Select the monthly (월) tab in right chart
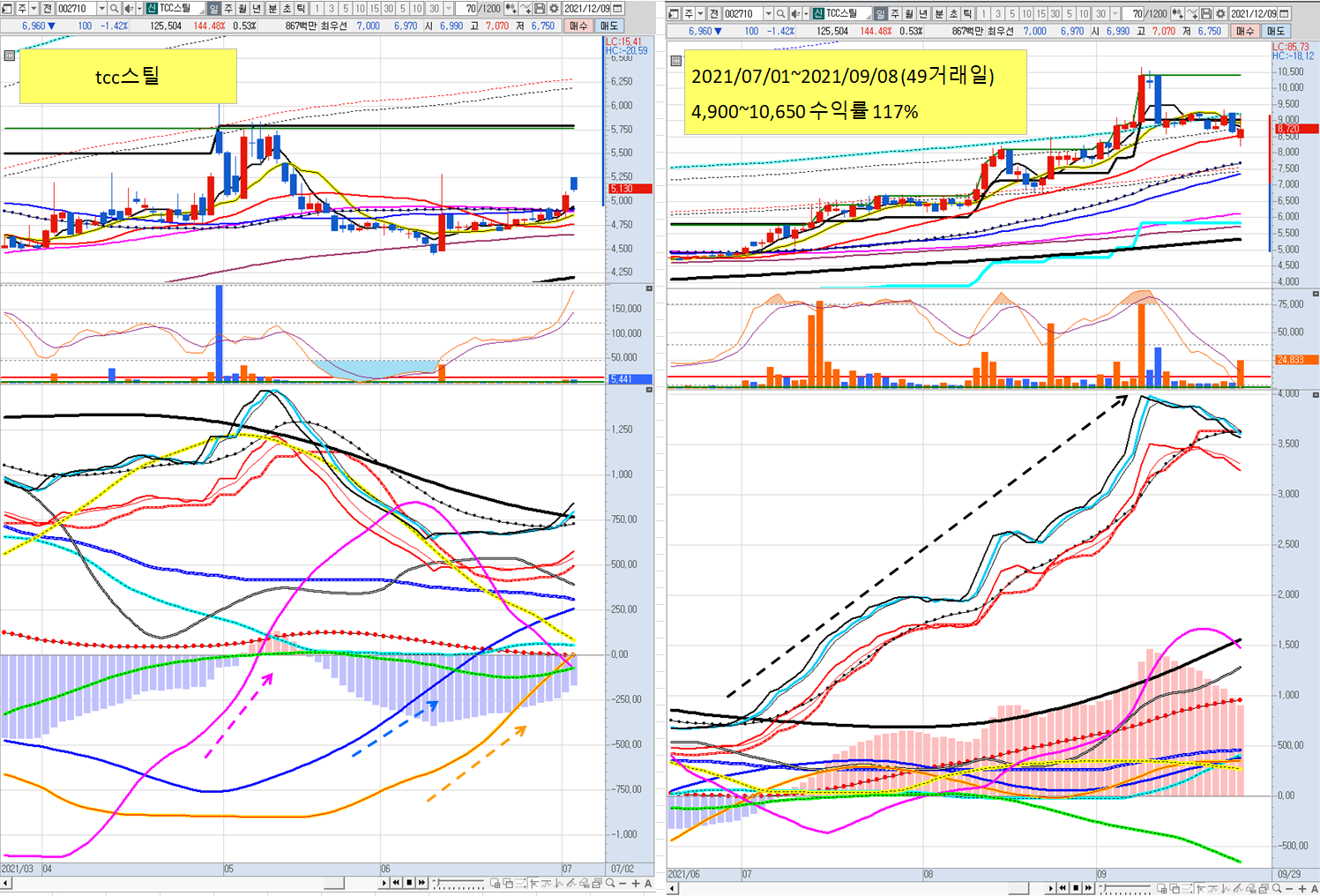1320x896 pixels. [909, 14]
